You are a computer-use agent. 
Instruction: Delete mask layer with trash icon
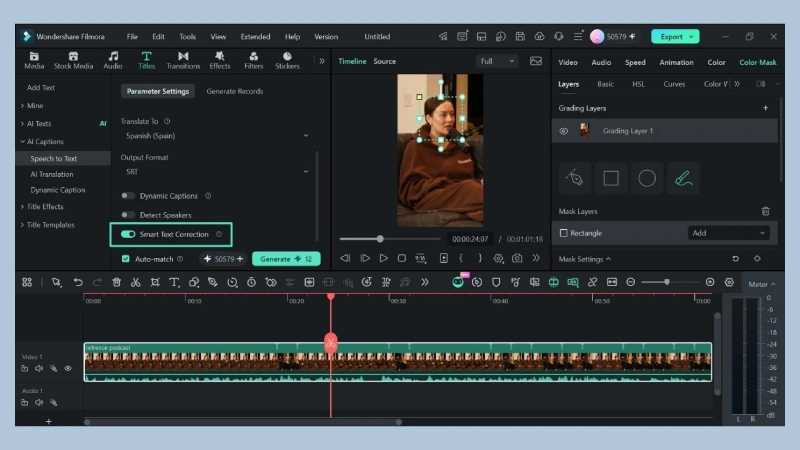765,211
